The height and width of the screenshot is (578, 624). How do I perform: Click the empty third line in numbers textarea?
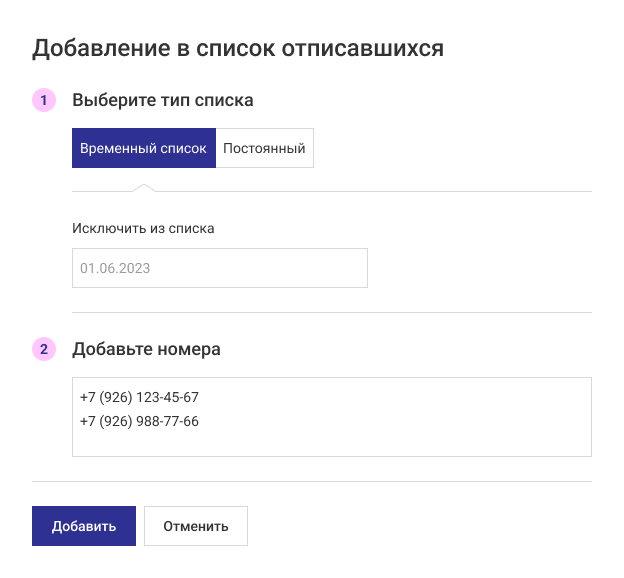click(x=200, y=443)
